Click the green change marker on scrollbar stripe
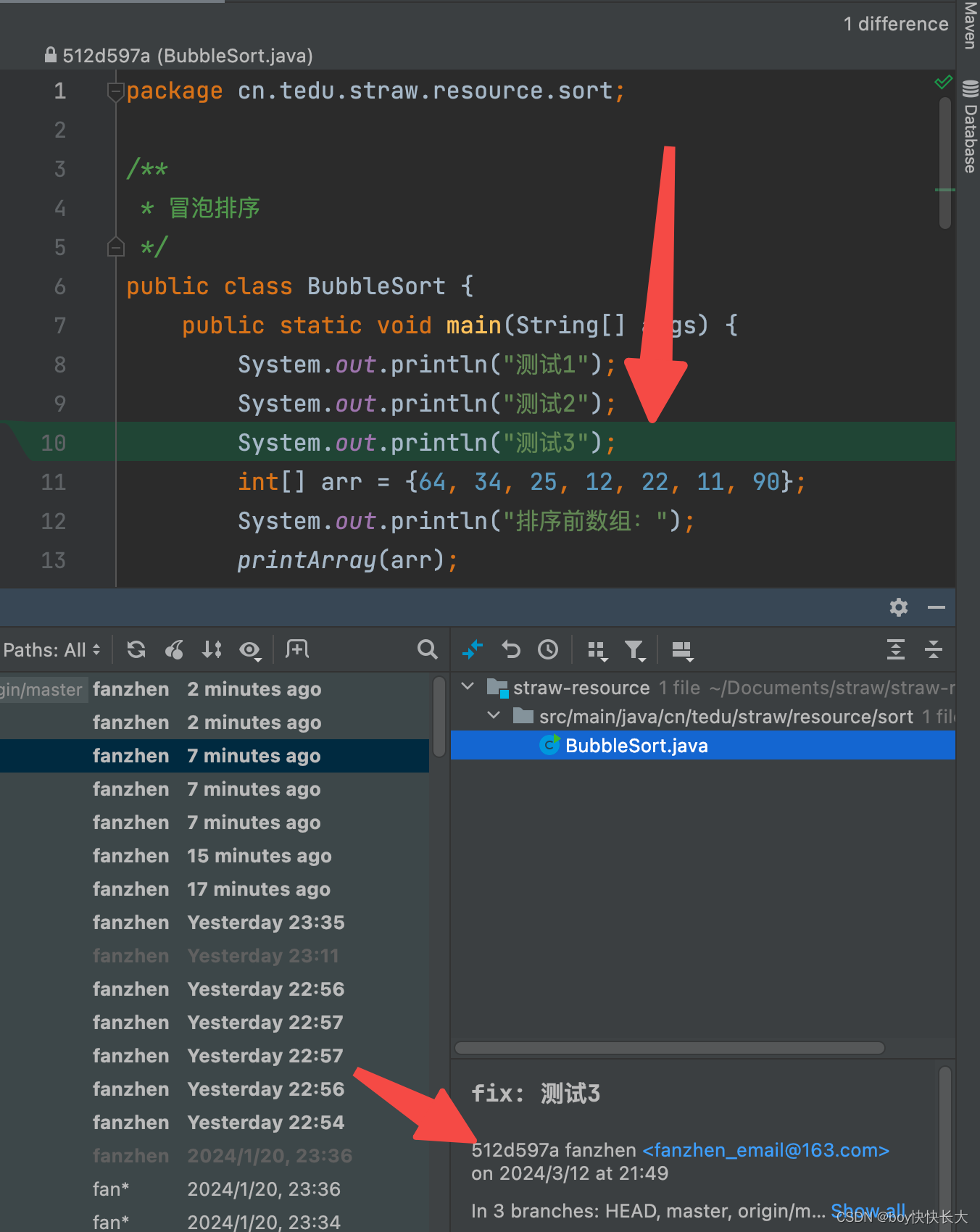980x1232 pixels. 945,190
